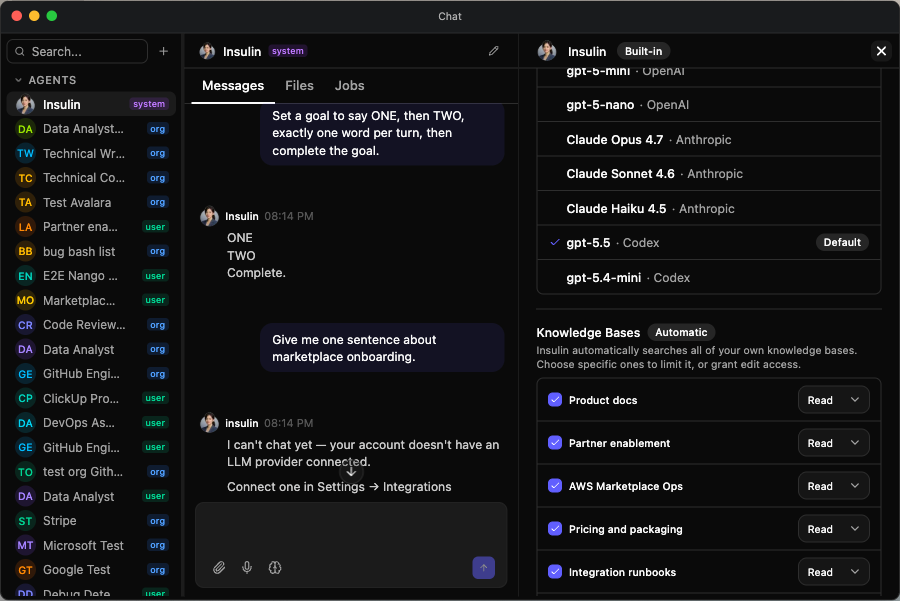Uncheck the Pricing and packaging knowledge base
This screenshot has height=601, width=900.
click(x=554, y=529)
